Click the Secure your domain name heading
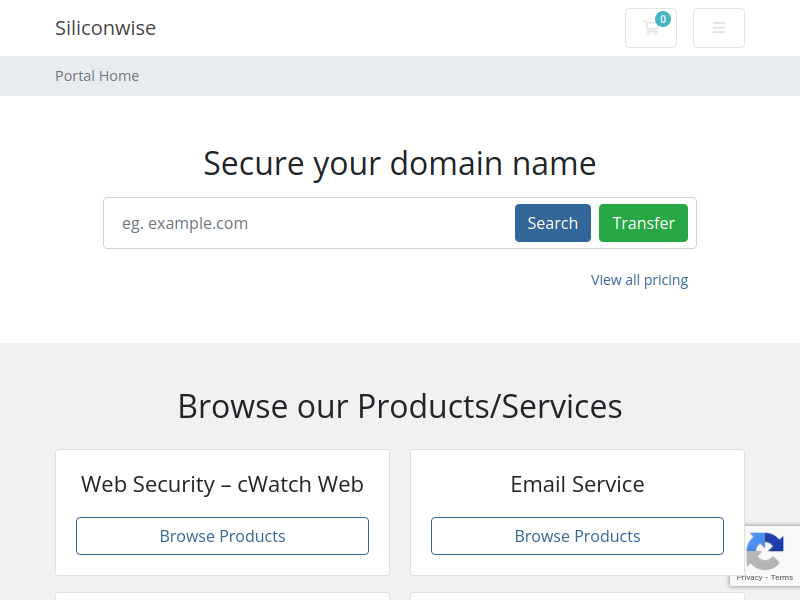Screen dimensions: 800x600 click(400, 164)
